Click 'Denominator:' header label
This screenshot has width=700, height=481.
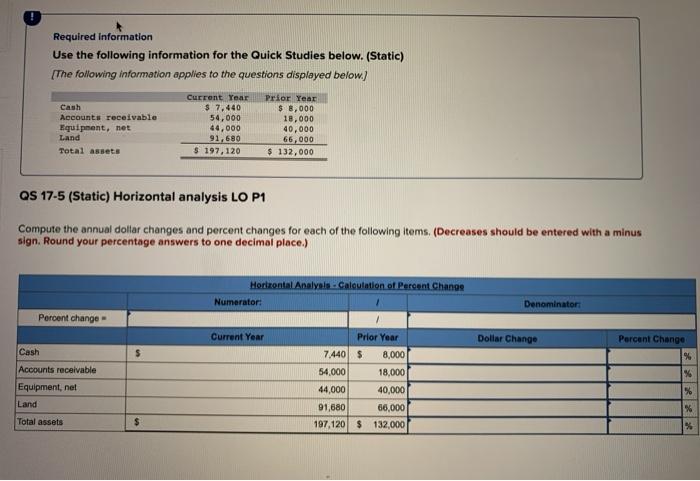pyautogui.click(x=552, y=304)
